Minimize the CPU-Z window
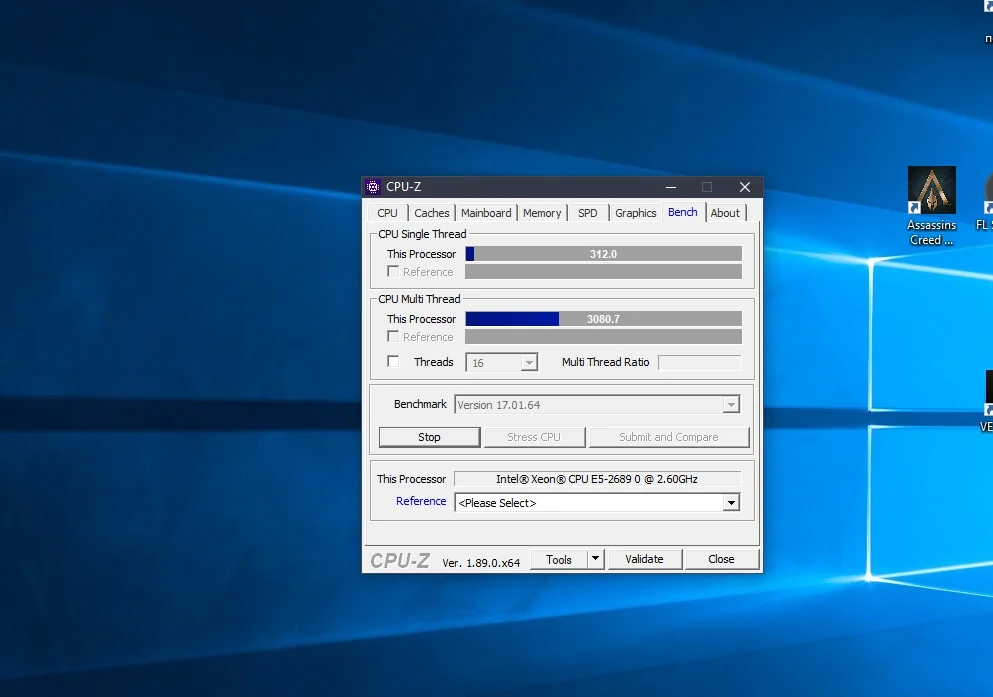The image size is (993, 697). pyautogui.click(x=671, y=187)
